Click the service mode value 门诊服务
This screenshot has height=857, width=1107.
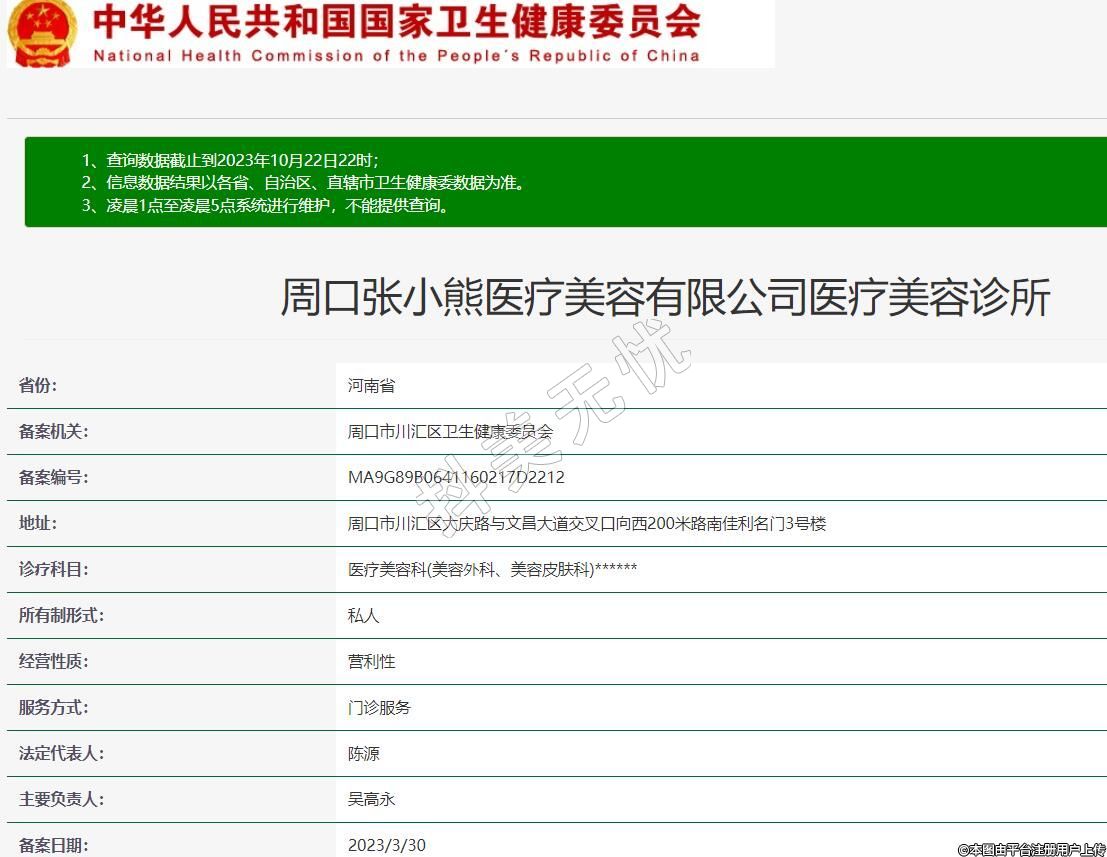point(379,708)
